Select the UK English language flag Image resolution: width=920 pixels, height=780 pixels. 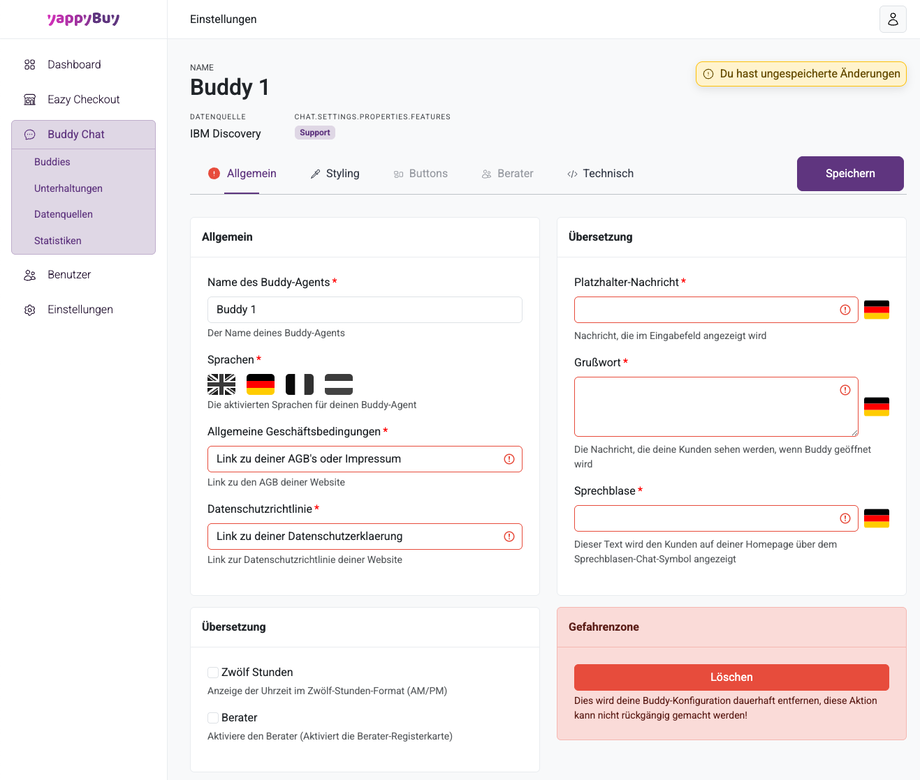221,384
